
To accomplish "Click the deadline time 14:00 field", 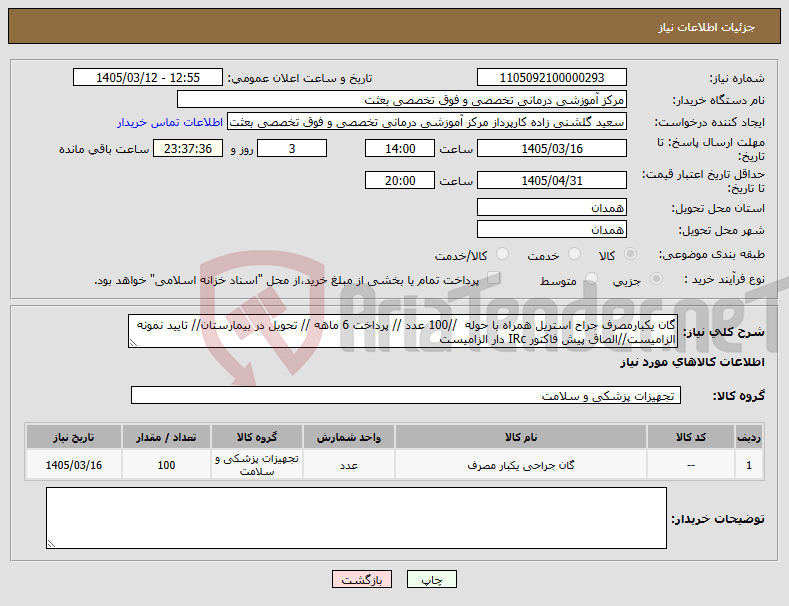I will coord(400,148).
